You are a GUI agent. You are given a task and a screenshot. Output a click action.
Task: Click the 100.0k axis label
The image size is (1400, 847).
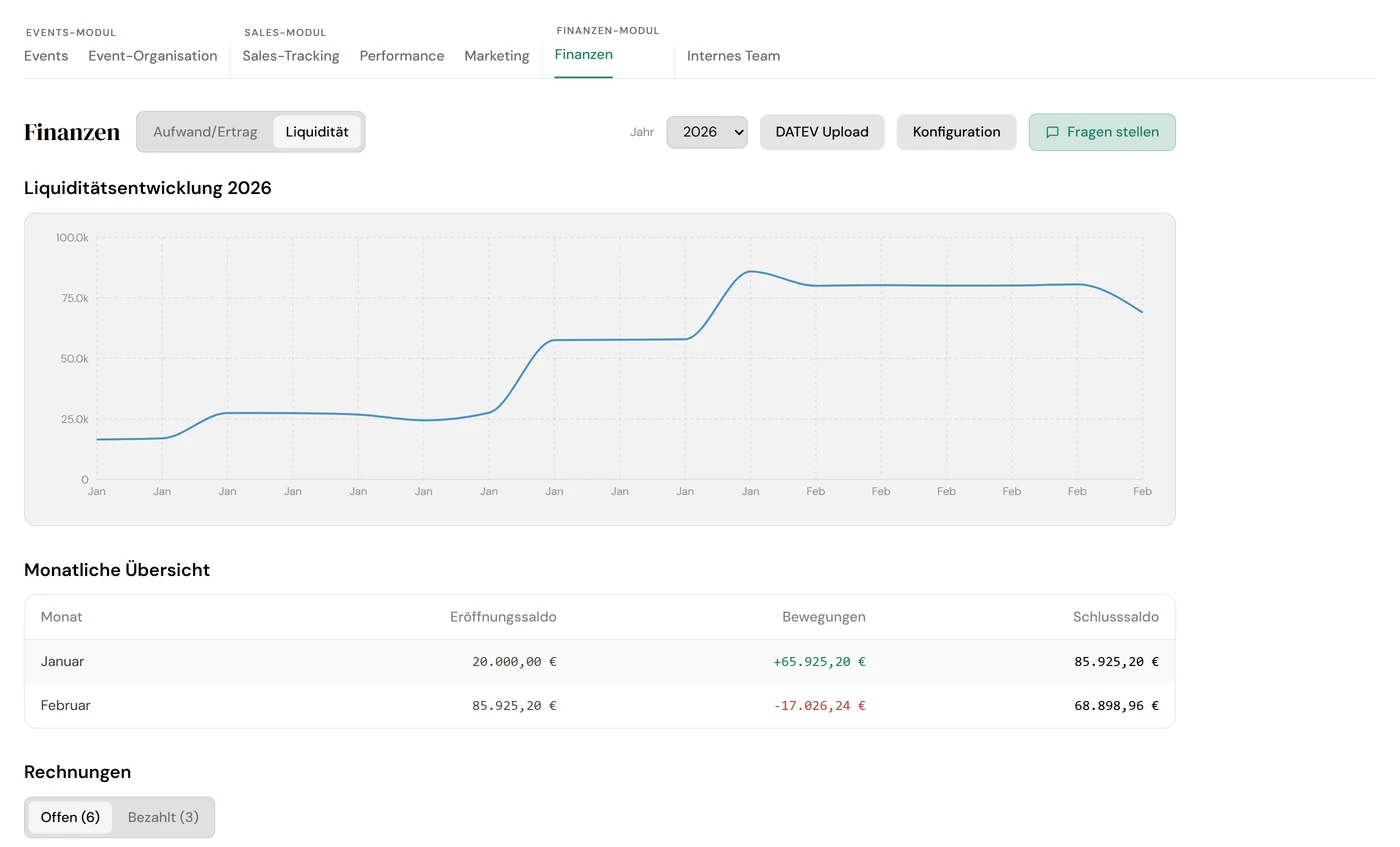(72, 238)
